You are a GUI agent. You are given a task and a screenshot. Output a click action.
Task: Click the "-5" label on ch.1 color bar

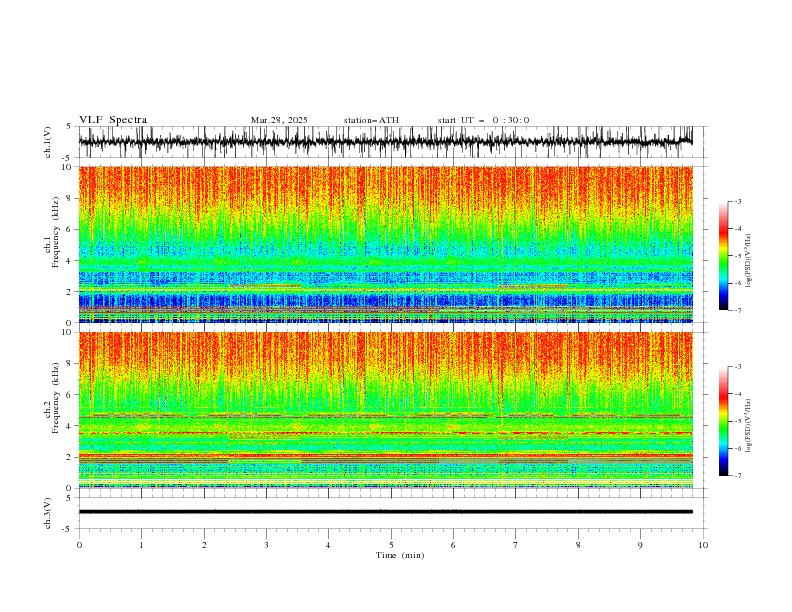point(738,256)
